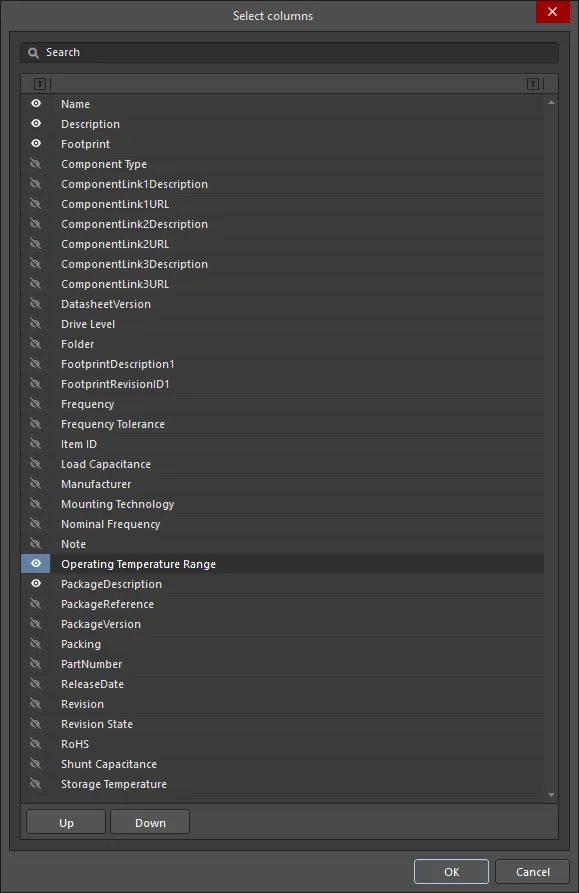Select the Revision State entry
The height and width of the screenshot is (893, 579).
pos(282,724)
